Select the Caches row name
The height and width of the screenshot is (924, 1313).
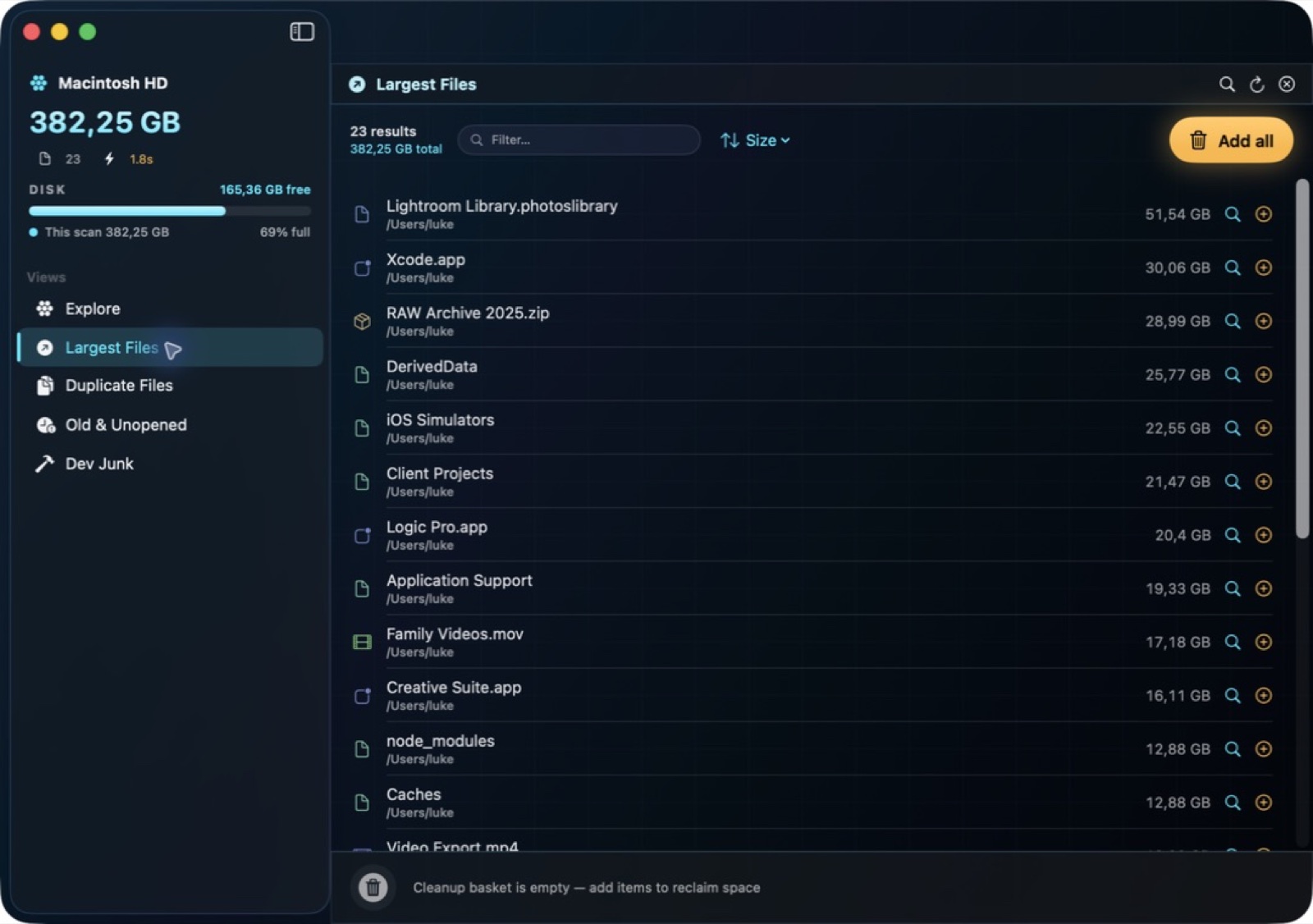click(x=414, y=794)
